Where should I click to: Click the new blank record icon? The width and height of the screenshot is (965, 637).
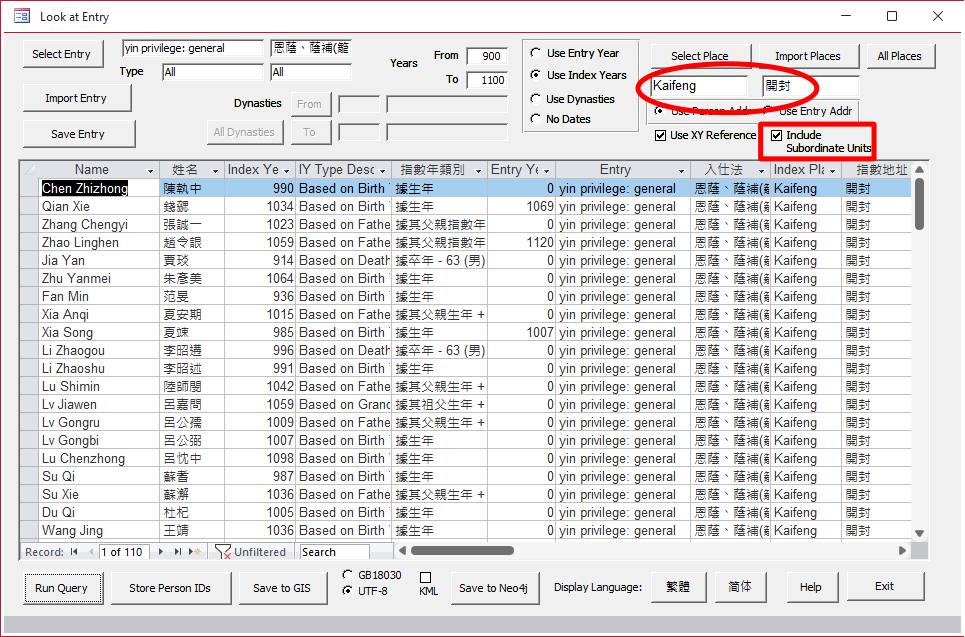(196, 552)
